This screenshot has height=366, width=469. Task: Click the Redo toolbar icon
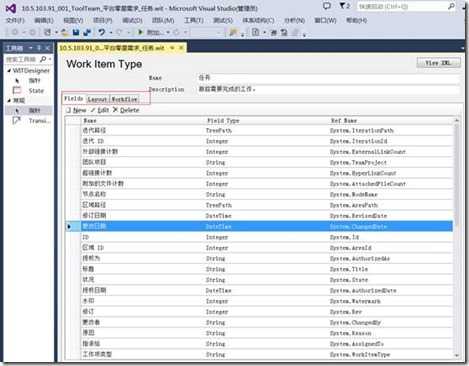(119, 32)
